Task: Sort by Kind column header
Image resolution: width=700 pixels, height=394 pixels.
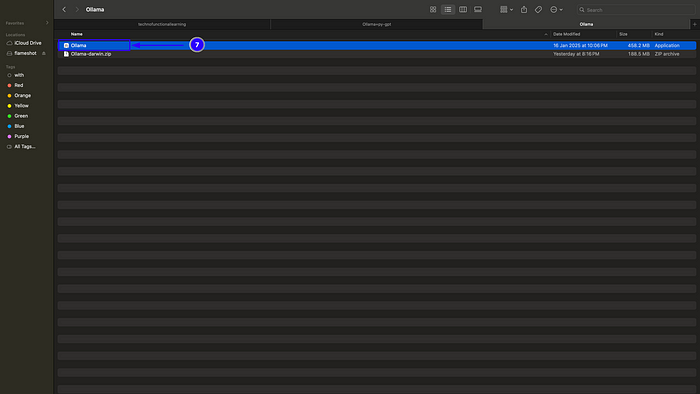Action: (x=659, y=34)
